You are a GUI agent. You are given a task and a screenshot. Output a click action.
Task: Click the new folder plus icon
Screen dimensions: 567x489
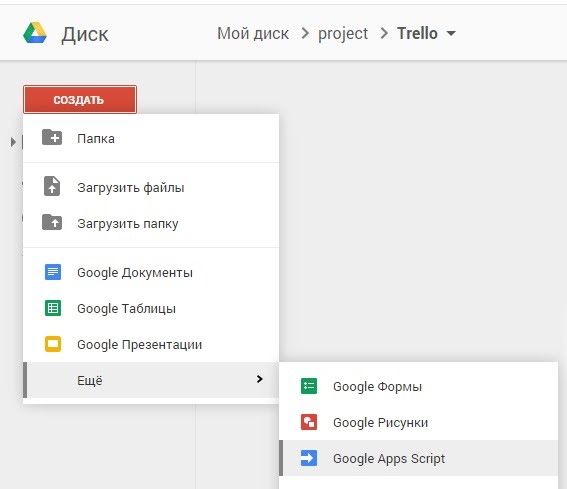tap(52, 137)
